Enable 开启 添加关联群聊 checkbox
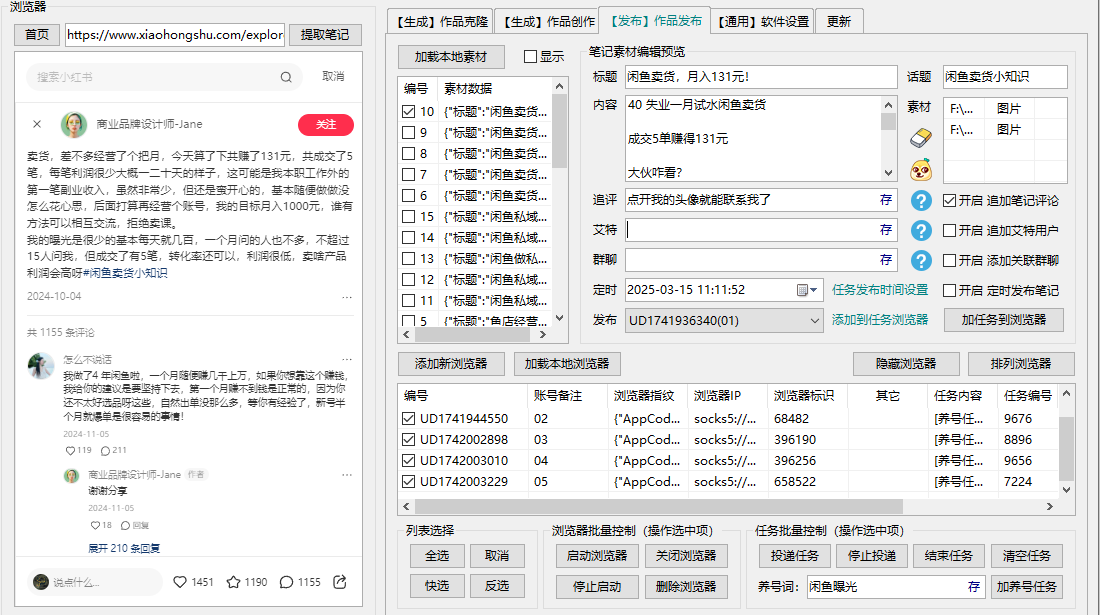Viewport: 1100px width, 615px height. (949, 261)
